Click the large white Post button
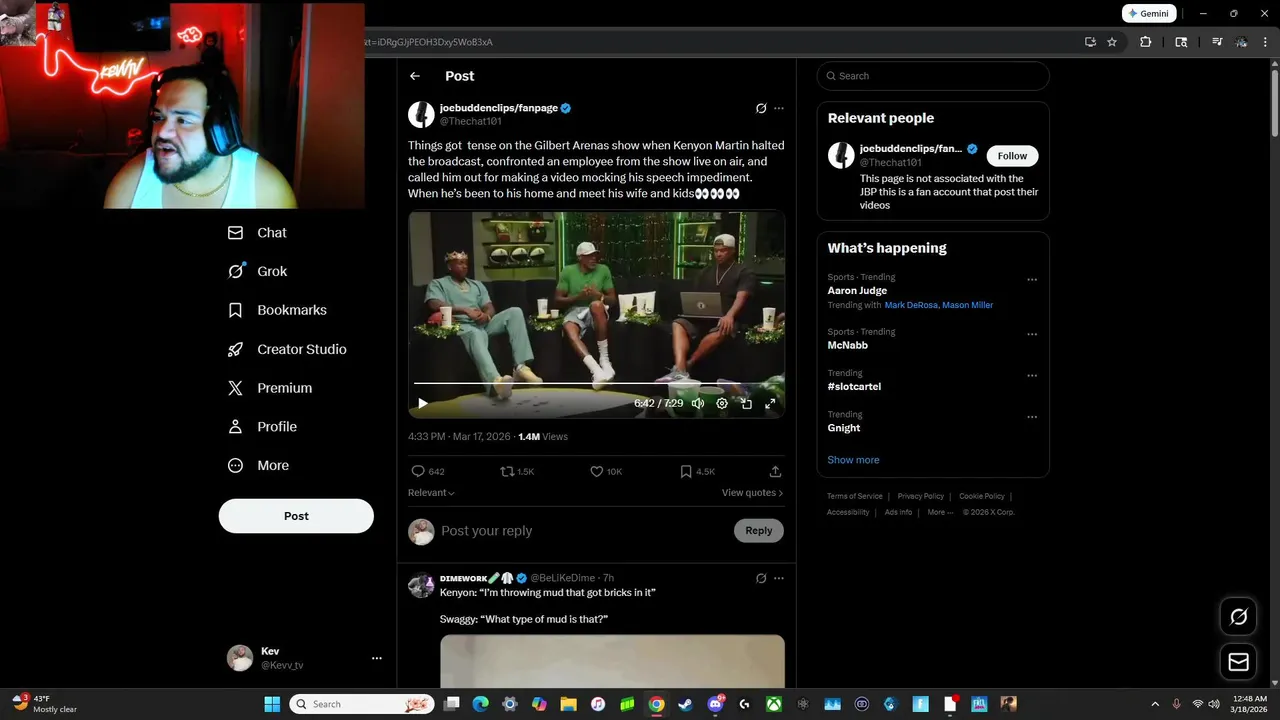1280x720 pixels. pos(296,516)
